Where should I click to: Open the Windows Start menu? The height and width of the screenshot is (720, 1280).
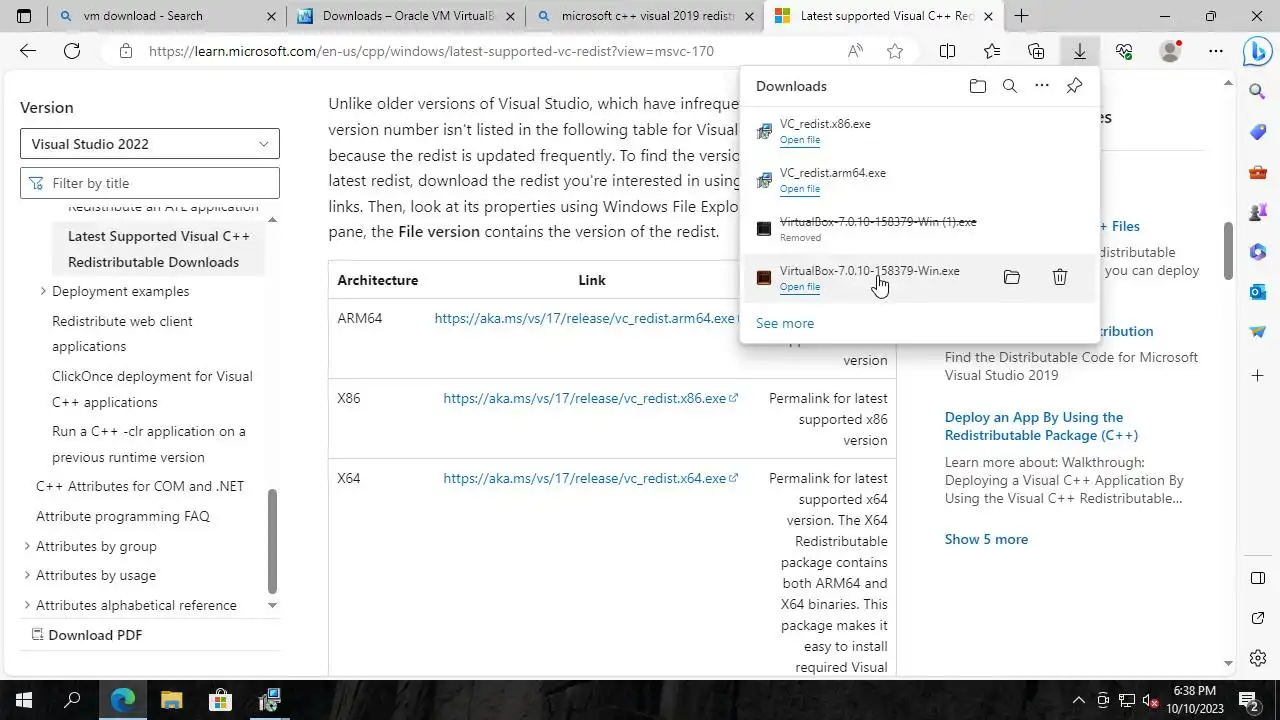[24, 699]
